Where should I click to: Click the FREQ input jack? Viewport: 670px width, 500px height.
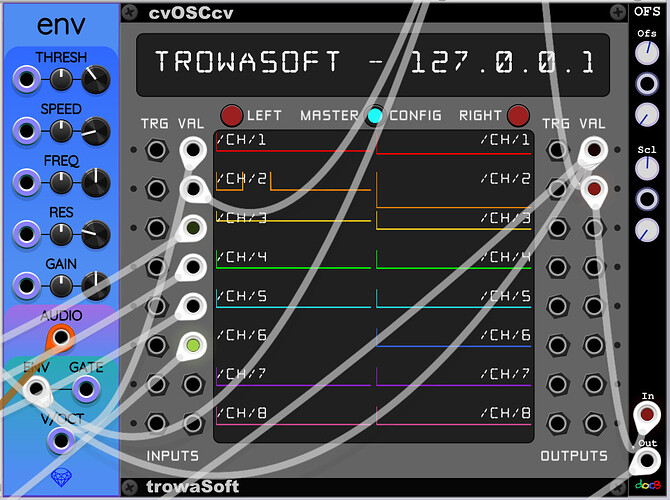(26, 183)
